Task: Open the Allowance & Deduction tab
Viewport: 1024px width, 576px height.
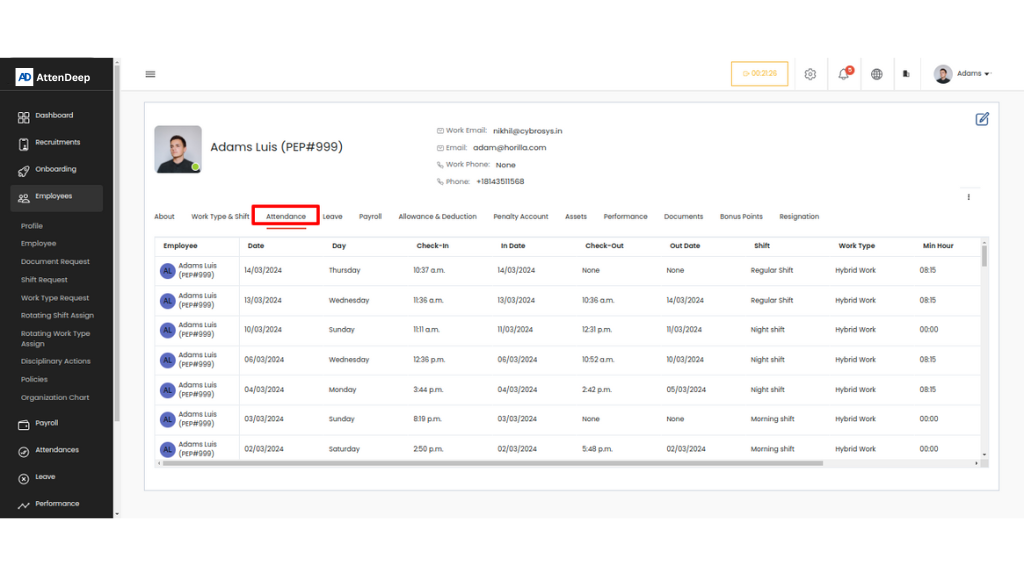Action: [x=437, y=217]
